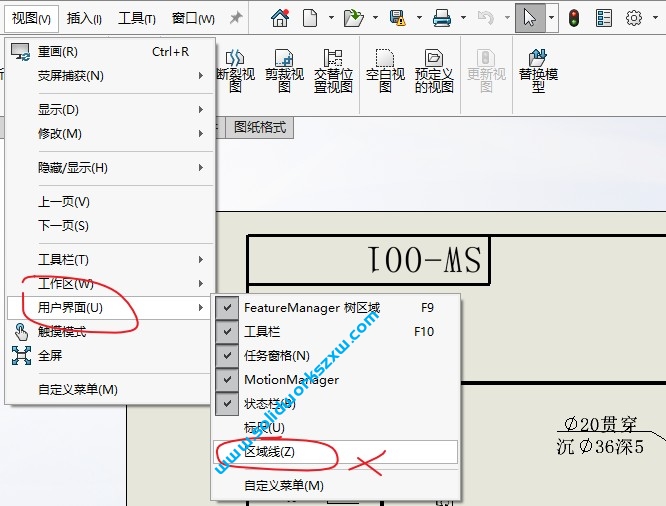Click the traffic light Rebuild icon
The width and height of the screenshot is (666, 506).
pos(574,18)
